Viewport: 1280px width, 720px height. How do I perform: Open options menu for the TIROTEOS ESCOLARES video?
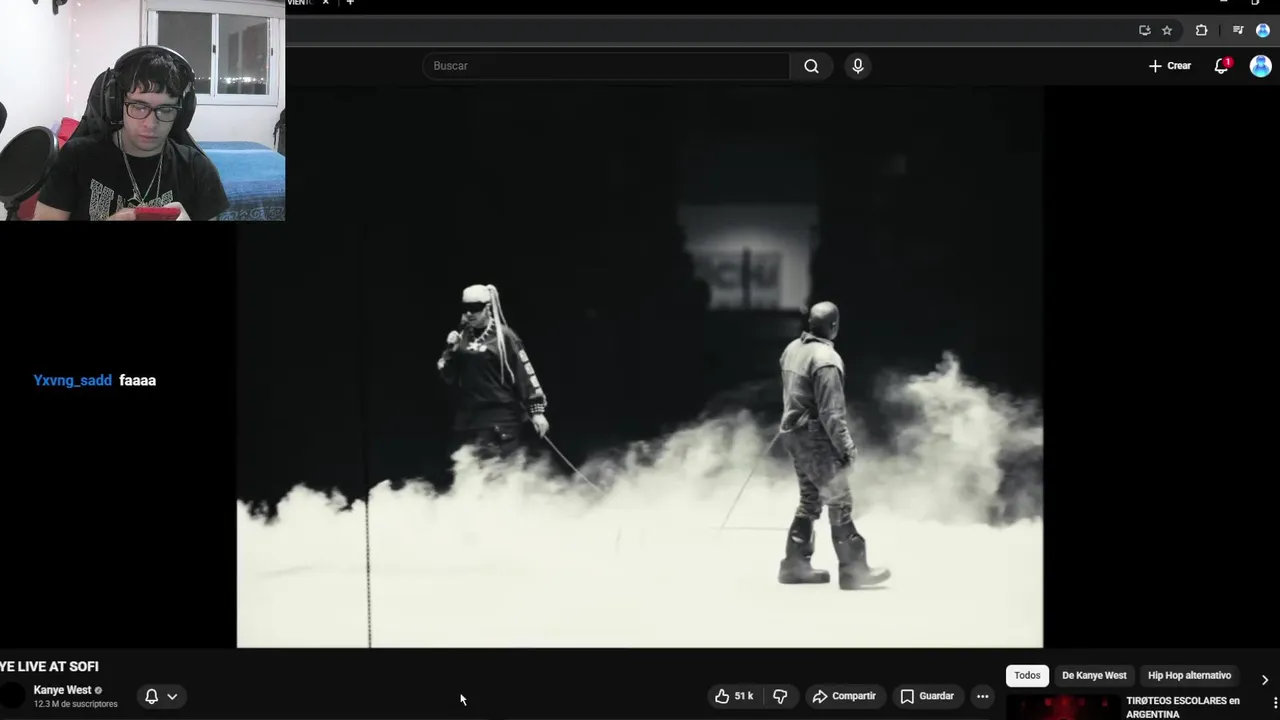1274,704
